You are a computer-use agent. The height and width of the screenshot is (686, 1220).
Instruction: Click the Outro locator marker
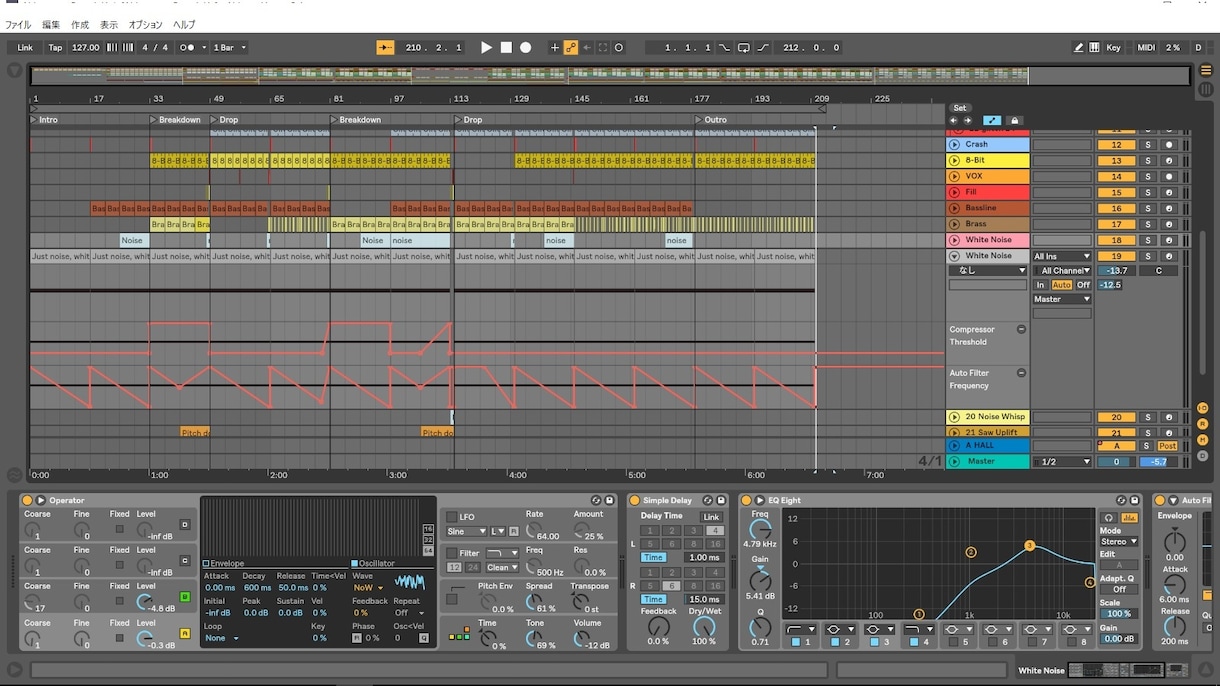point(712,120)
